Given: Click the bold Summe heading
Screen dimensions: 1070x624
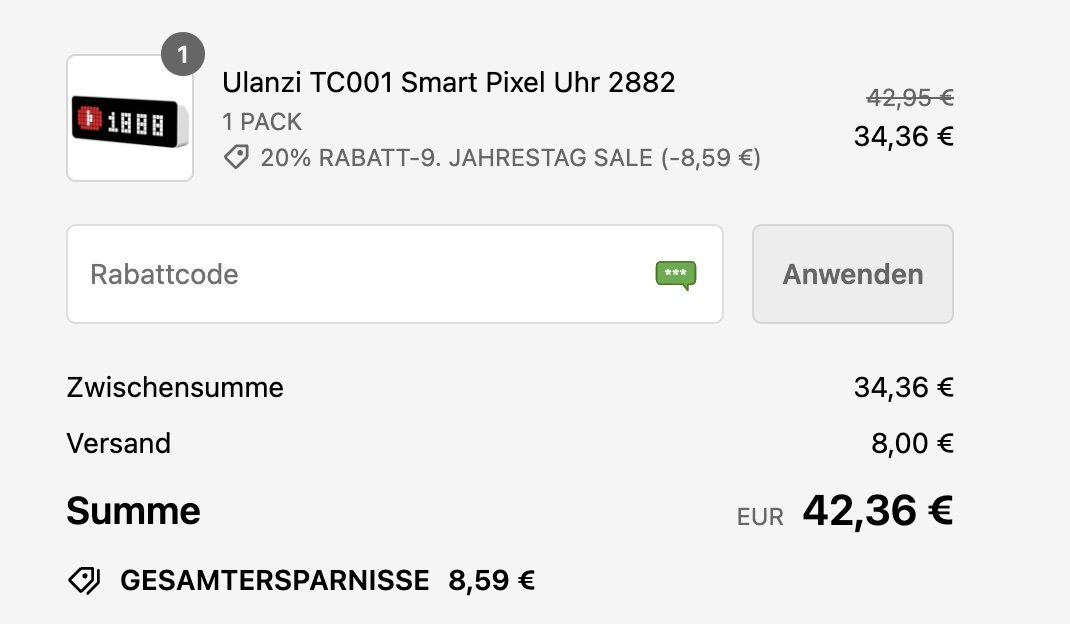Looking at the screenshot, I should point(133,511).
